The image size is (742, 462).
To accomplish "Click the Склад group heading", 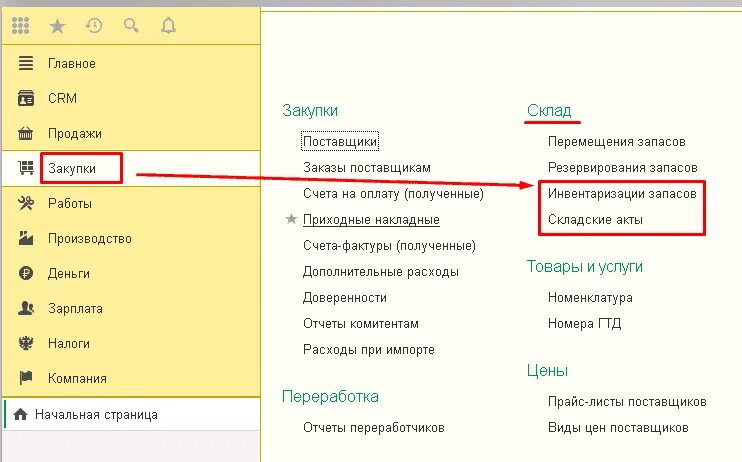I will coord(549,110).
